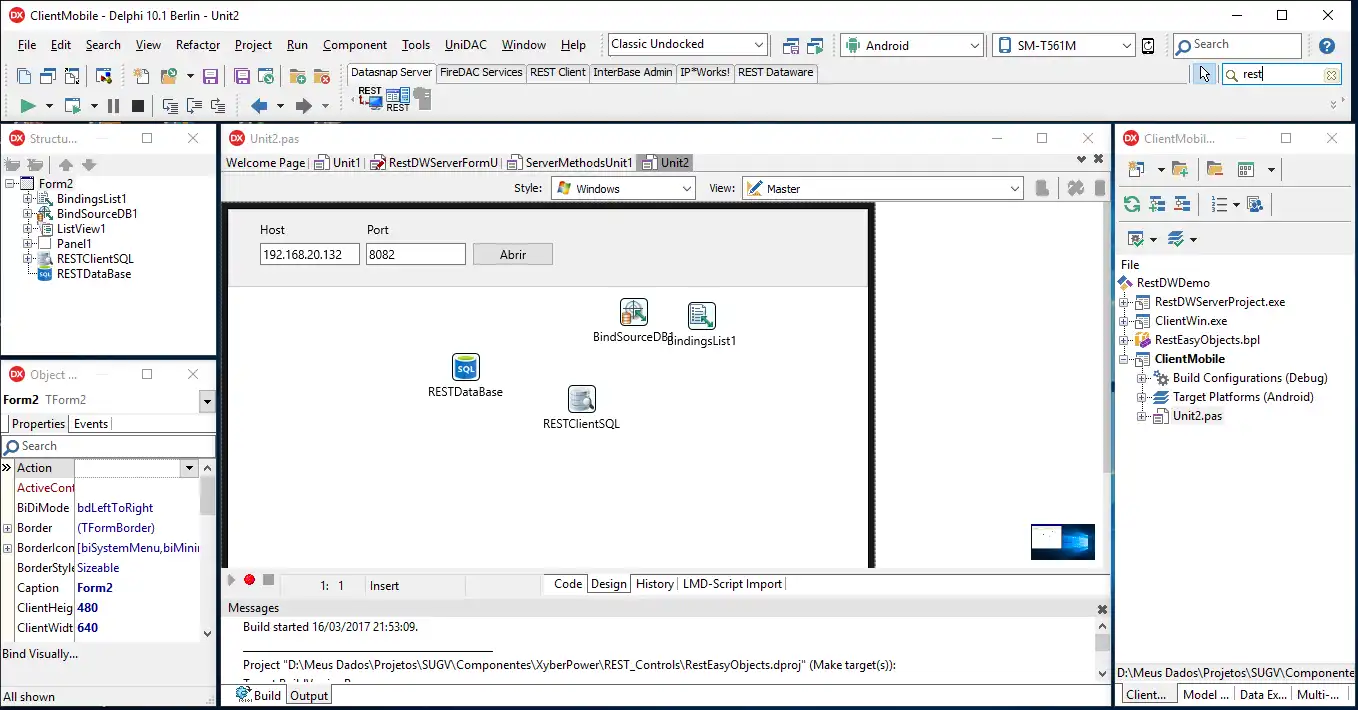Select the BindSourceDB1 component on form

633,312
